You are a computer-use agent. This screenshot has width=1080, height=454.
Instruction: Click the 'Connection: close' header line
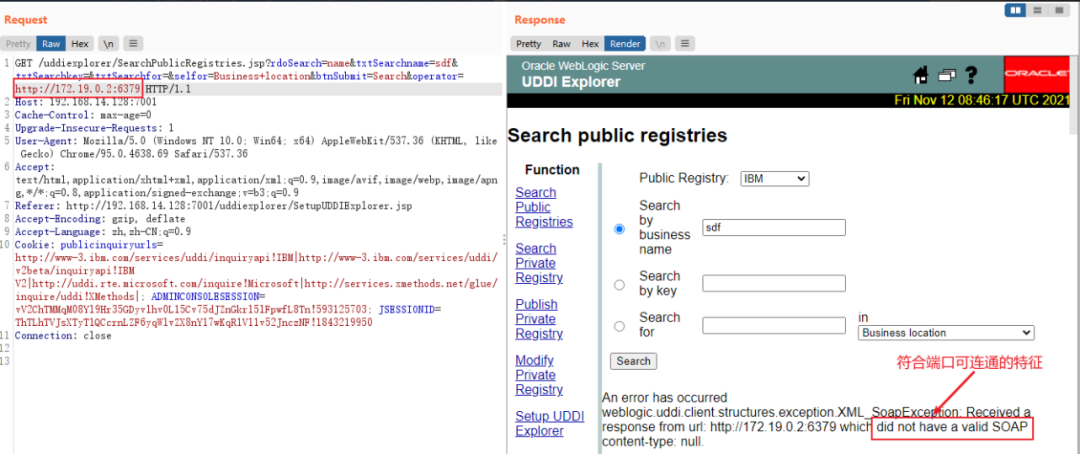click(x=63, y=336)
